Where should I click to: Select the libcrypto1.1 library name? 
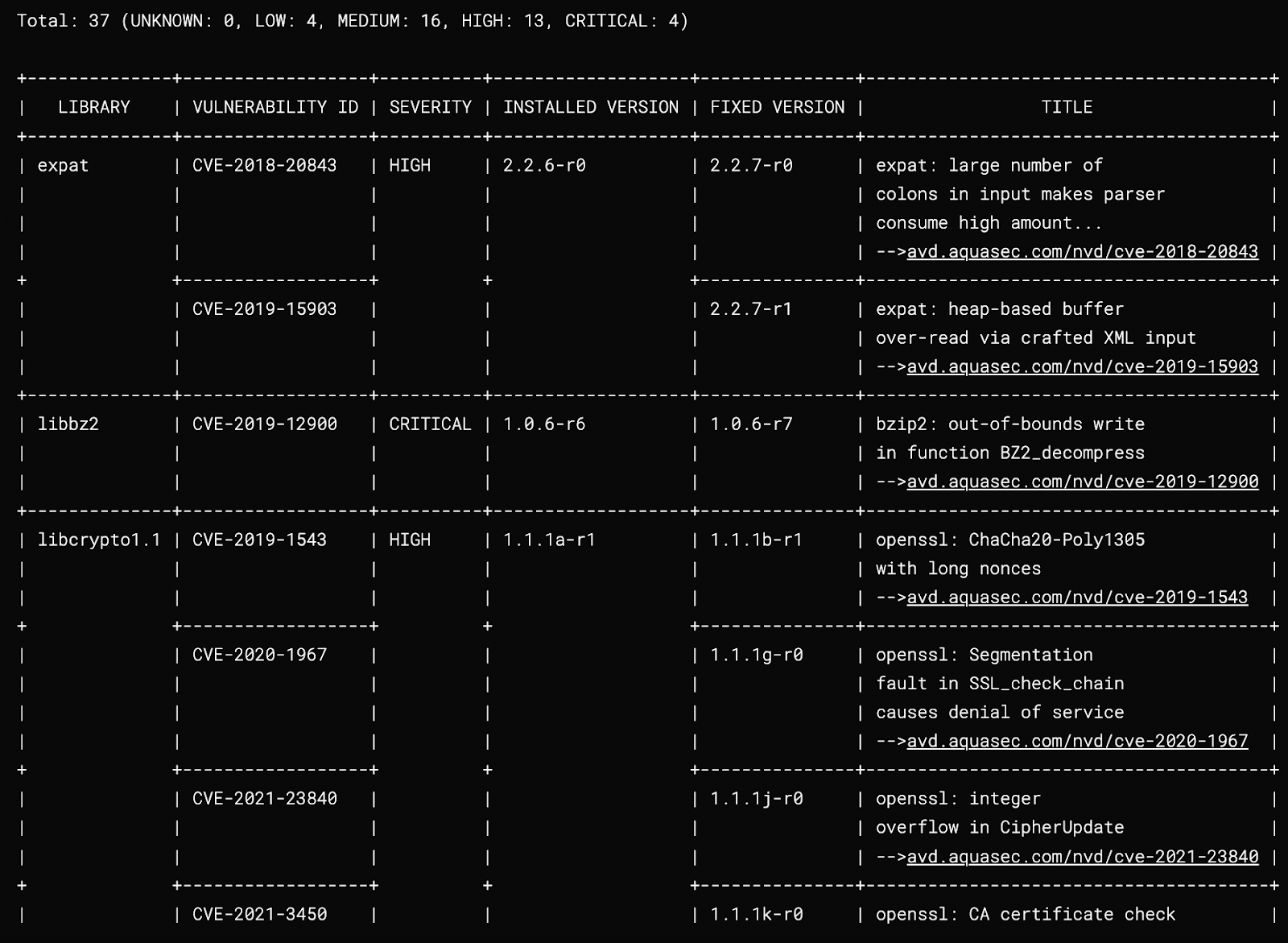(99, 540)
